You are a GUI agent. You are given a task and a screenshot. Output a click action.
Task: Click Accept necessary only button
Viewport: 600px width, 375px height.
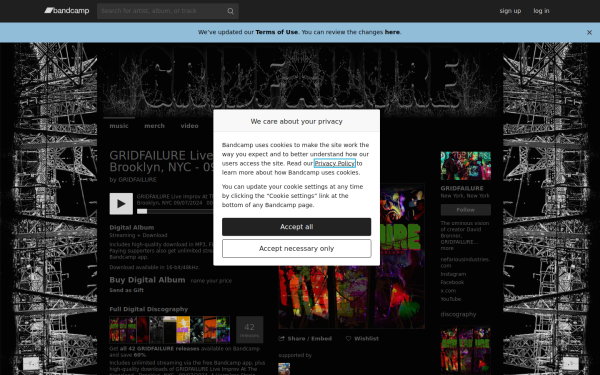coord(297,249)
